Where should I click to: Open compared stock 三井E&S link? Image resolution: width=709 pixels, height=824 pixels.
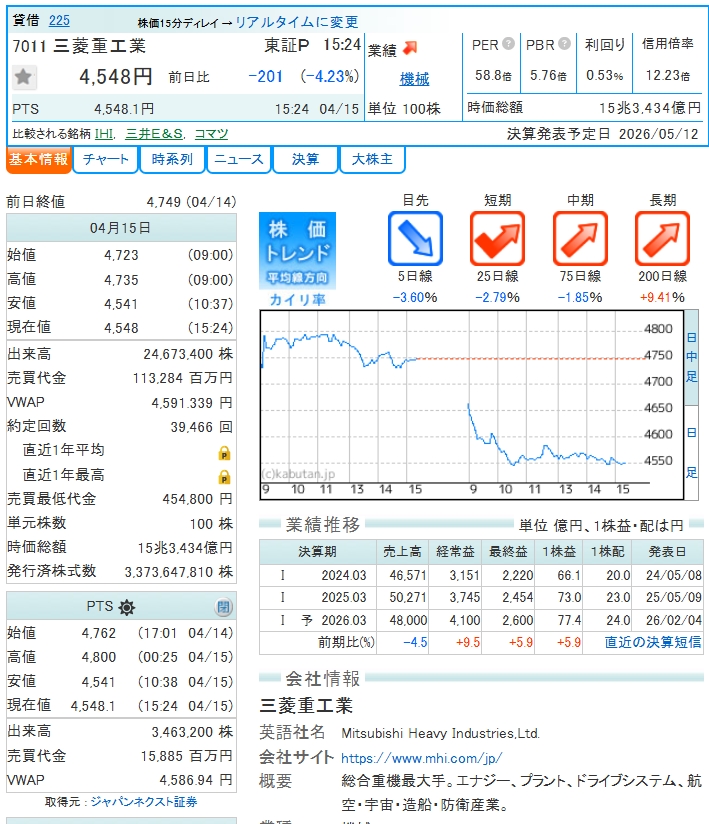pos(154,134)
